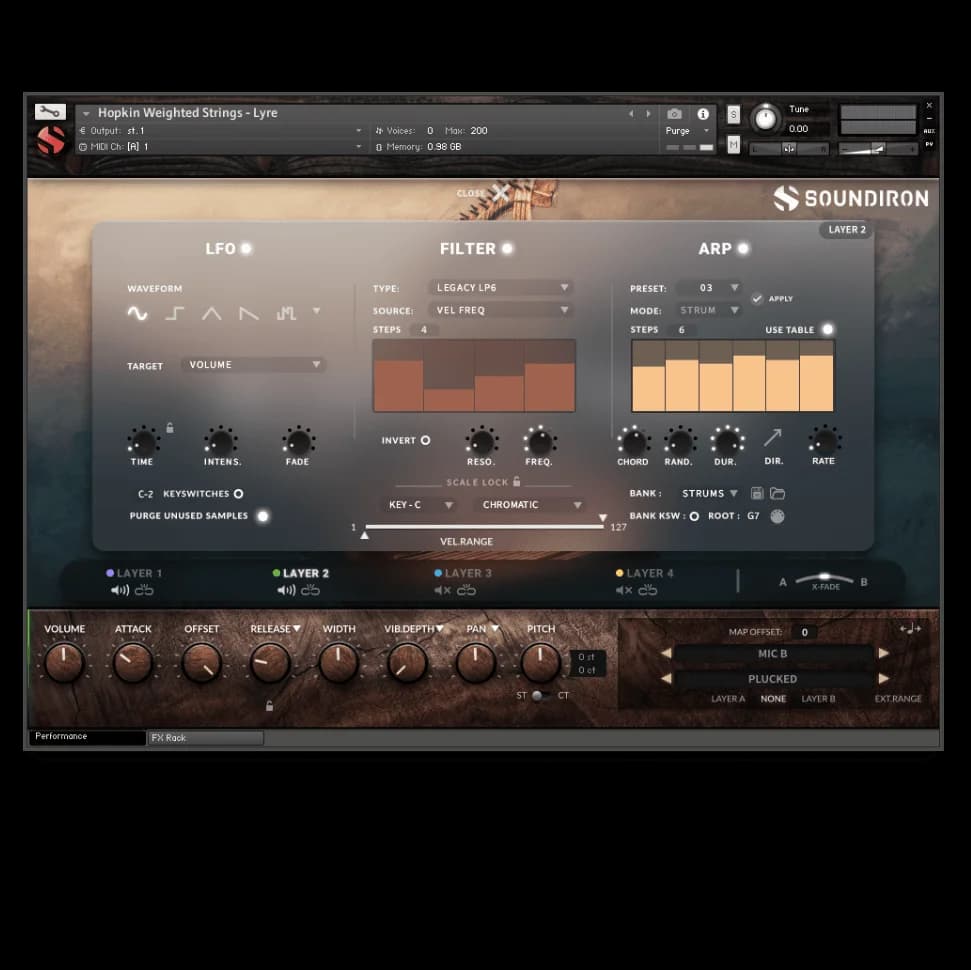This screenshot has height=970, width=971.
Task: Toggle the Use Table switch
Action: 827,329
